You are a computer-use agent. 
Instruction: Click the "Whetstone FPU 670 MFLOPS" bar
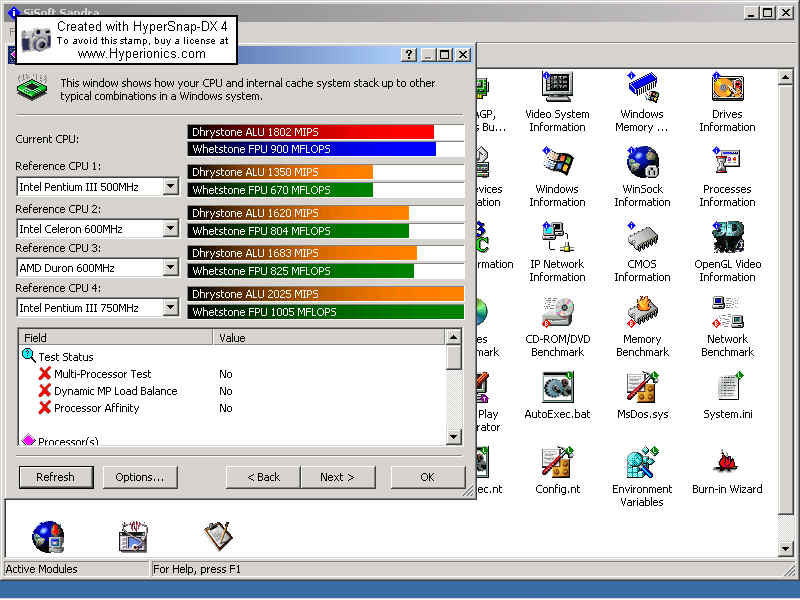[280, 190]
